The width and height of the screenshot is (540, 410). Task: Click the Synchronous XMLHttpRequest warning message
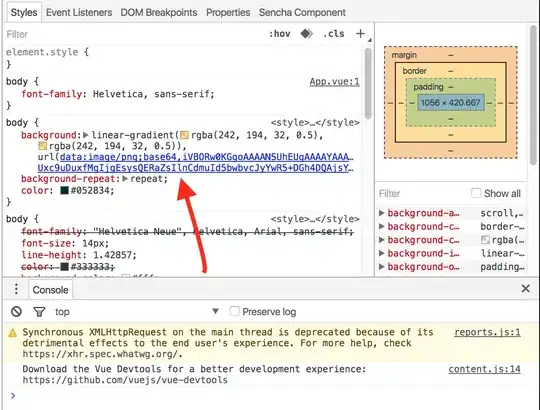(228, 343)
